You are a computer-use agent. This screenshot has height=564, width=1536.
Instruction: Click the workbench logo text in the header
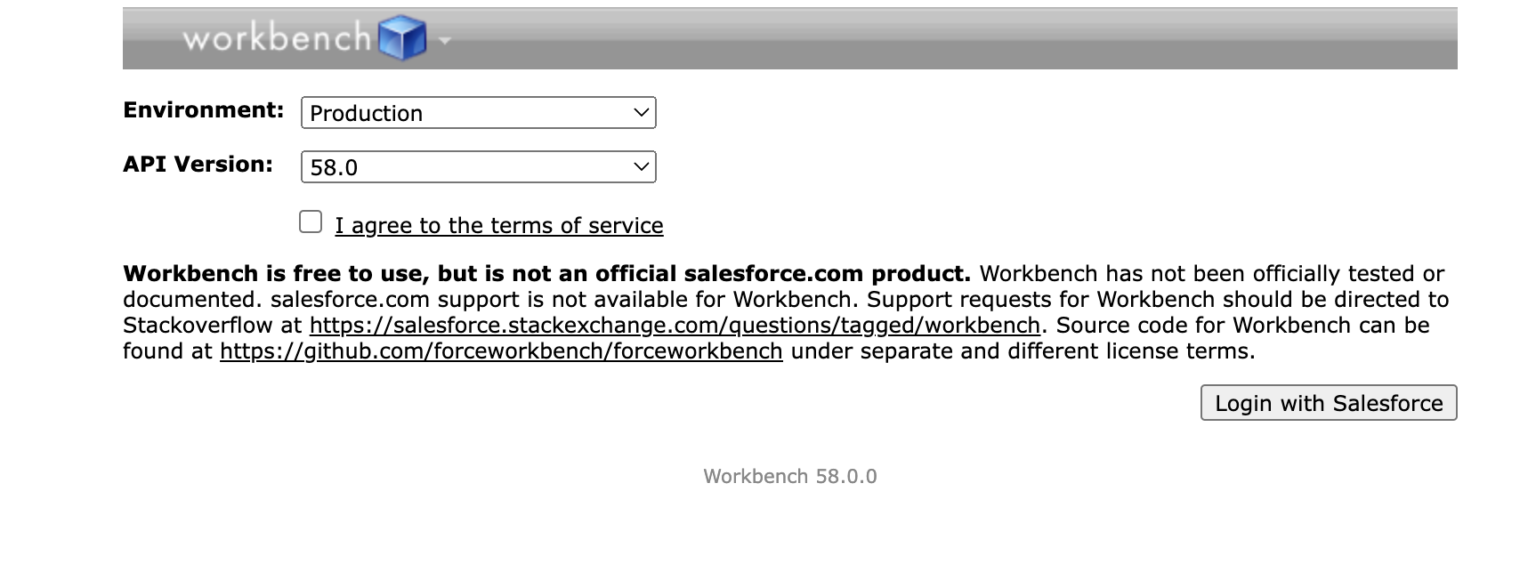click(277, 38)
